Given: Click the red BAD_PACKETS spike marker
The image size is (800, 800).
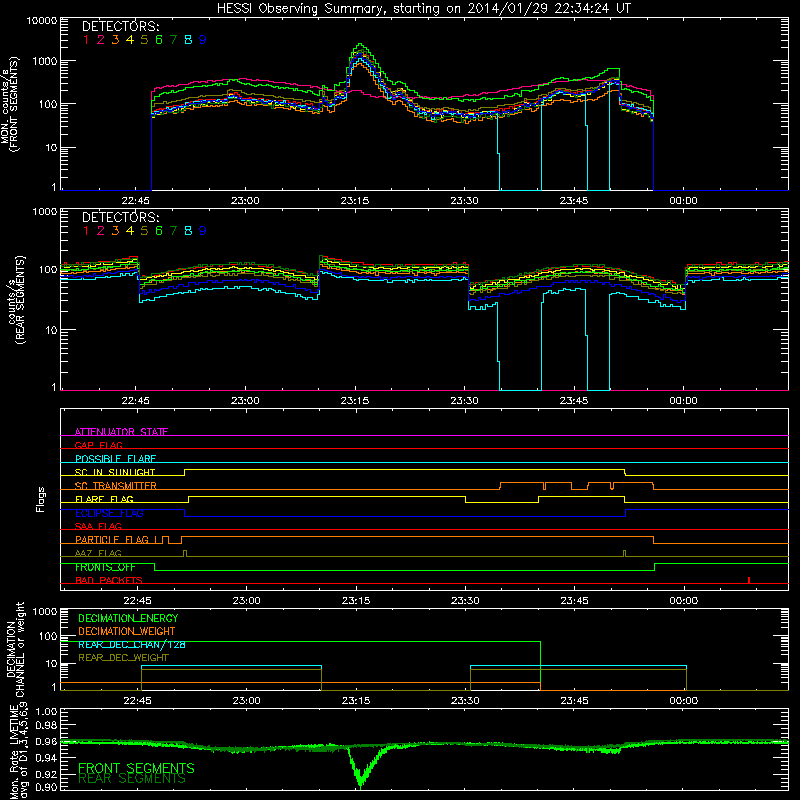Looking at the screenshot, I should tap(748, 580).
